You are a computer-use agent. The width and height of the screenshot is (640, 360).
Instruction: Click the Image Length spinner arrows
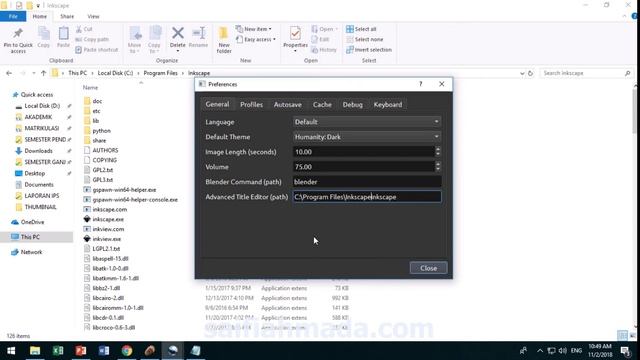click(438, 151)
